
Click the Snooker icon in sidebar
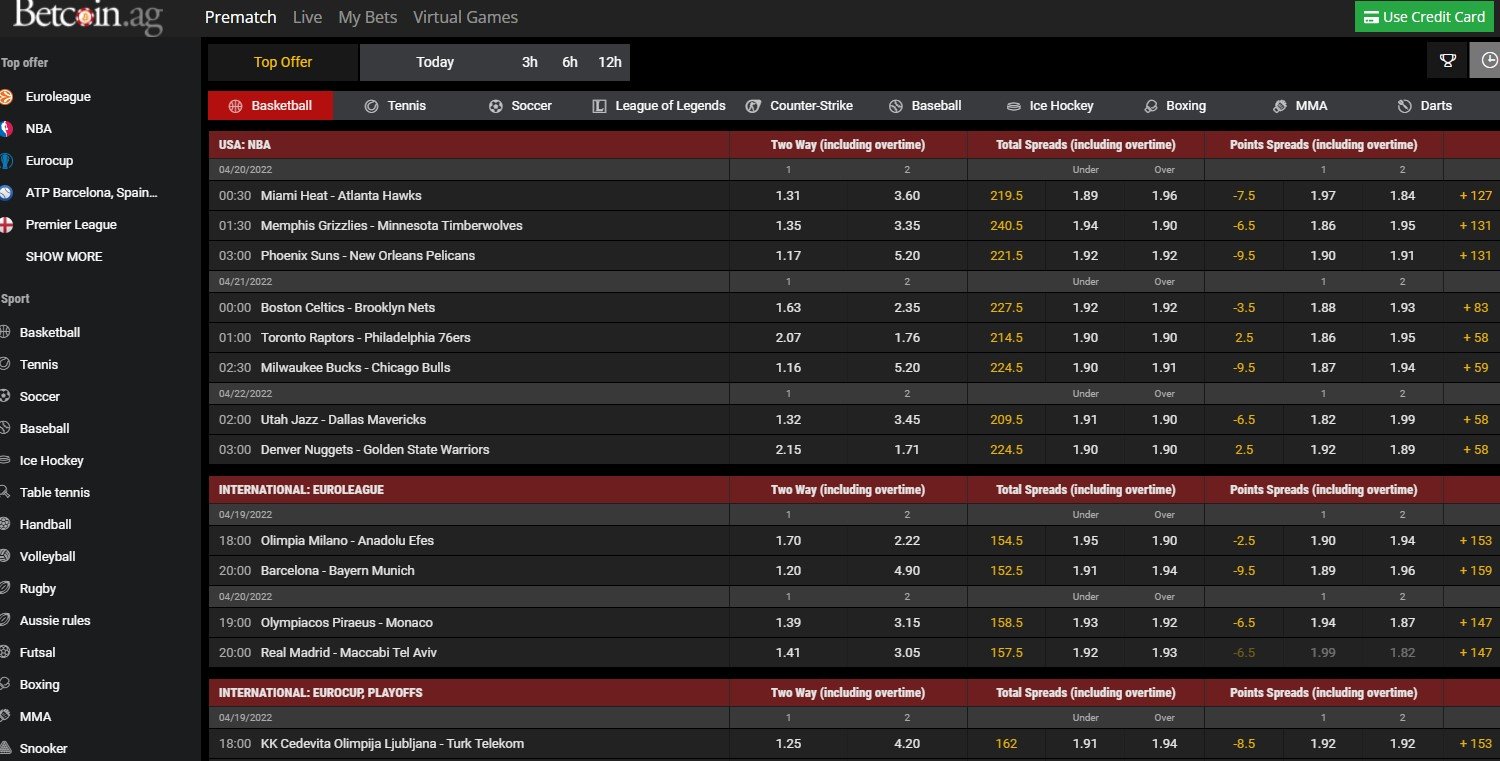coord(5,749)
